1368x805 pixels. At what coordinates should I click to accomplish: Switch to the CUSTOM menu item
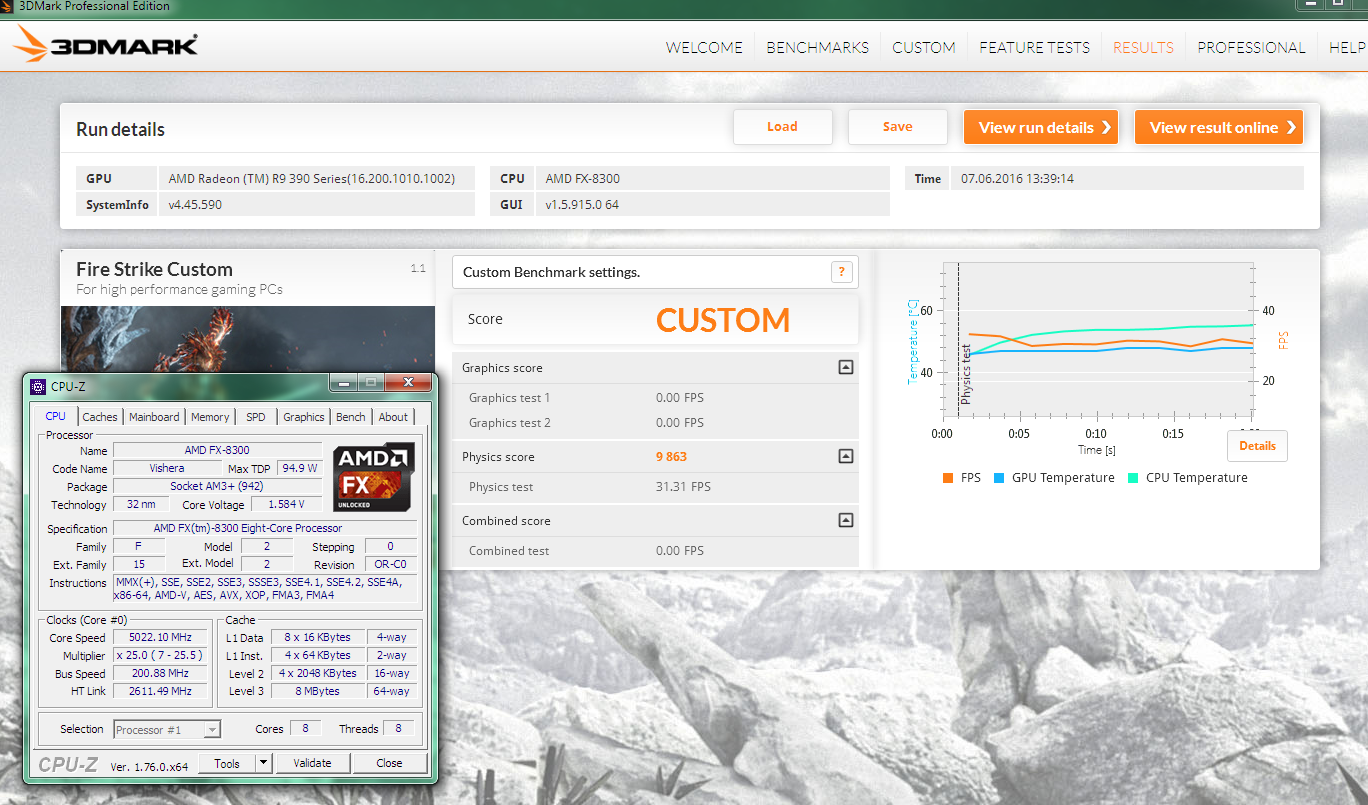[x=924, y=47]
